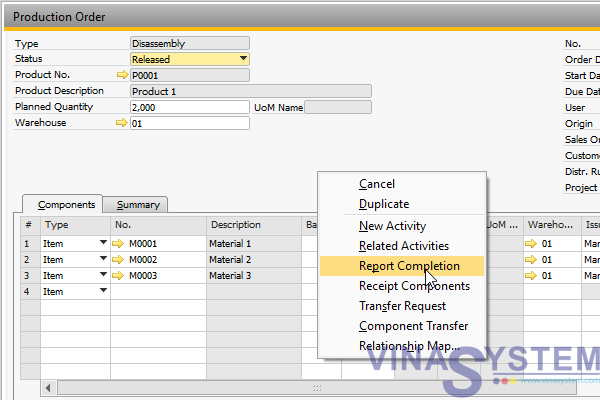Select the M0002 item number cell
The width and height of the screenshot is (600, 400).
point(158,260)
